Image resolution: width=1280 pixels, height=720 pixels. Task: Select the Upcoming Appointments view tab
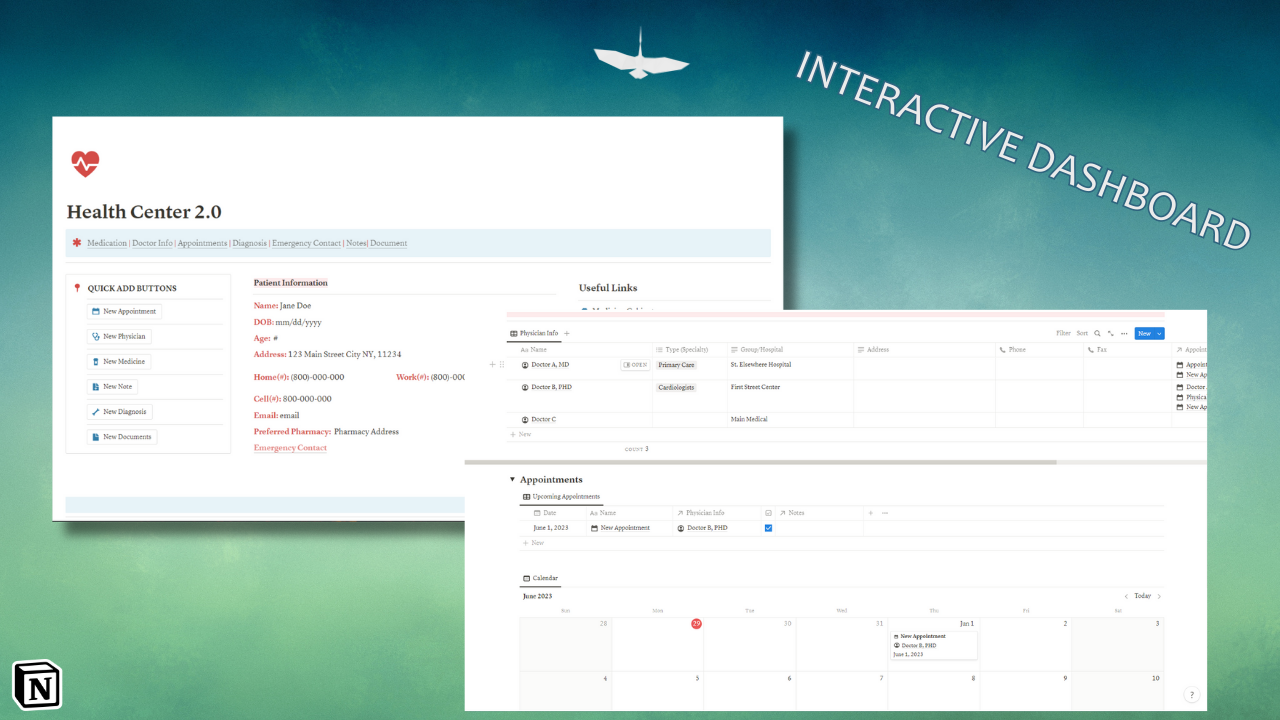point(561,497)
